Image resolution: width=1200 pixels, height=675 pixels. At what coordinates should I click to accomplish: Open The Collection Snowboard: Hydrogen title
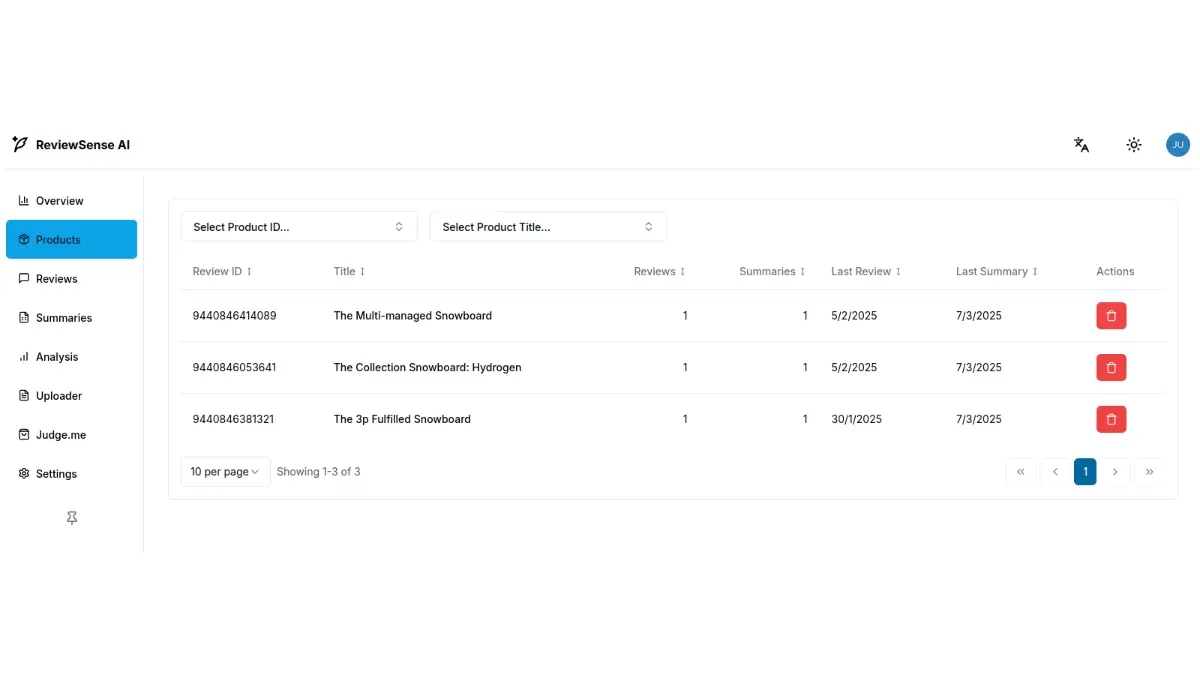click(x=427, y=368)
